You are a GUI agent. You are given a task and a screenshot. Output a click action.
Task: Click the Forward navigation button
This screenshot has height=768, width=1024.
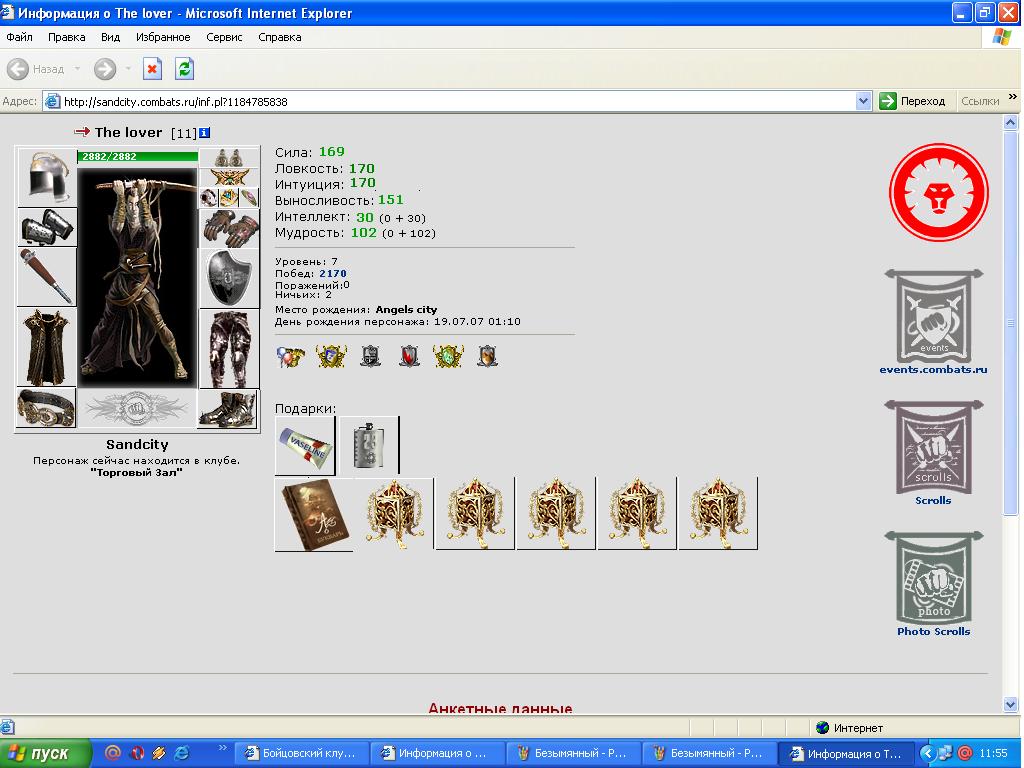coord(105,69)
